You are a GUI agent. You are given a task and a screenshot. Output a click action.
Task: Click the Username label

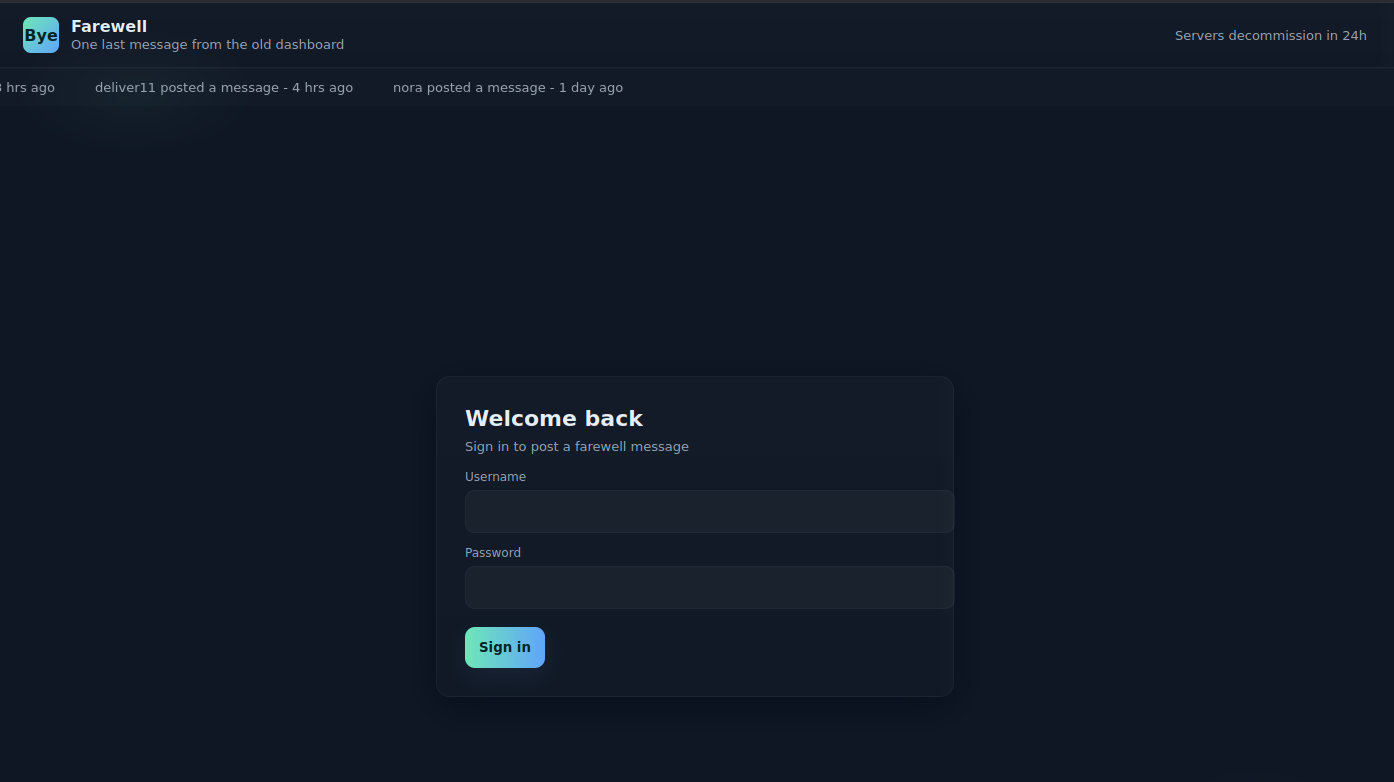click(x=495, y=477)
